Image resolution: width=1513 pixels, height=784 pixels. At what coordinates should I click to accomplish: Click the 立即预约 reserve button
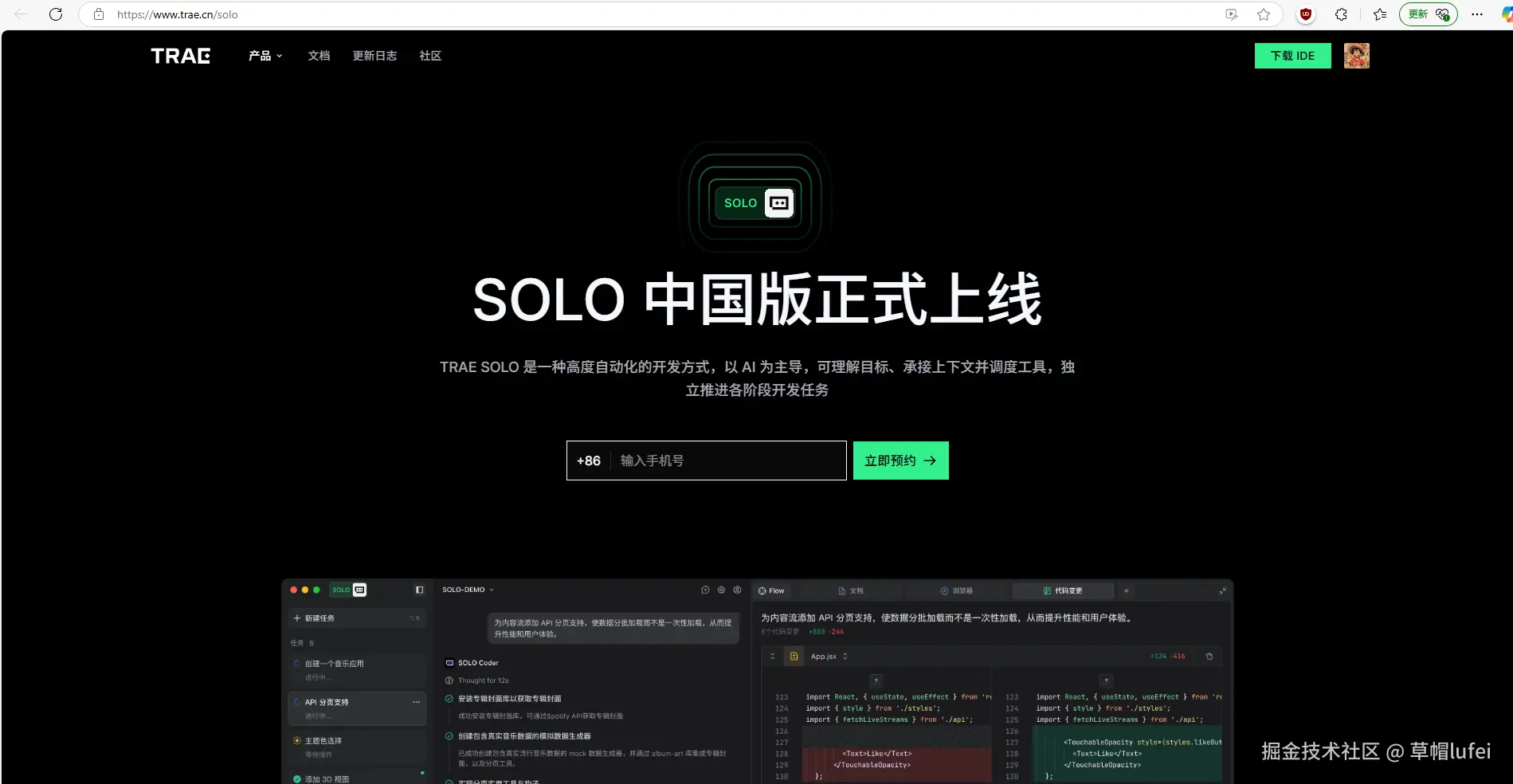pos(900,461)
